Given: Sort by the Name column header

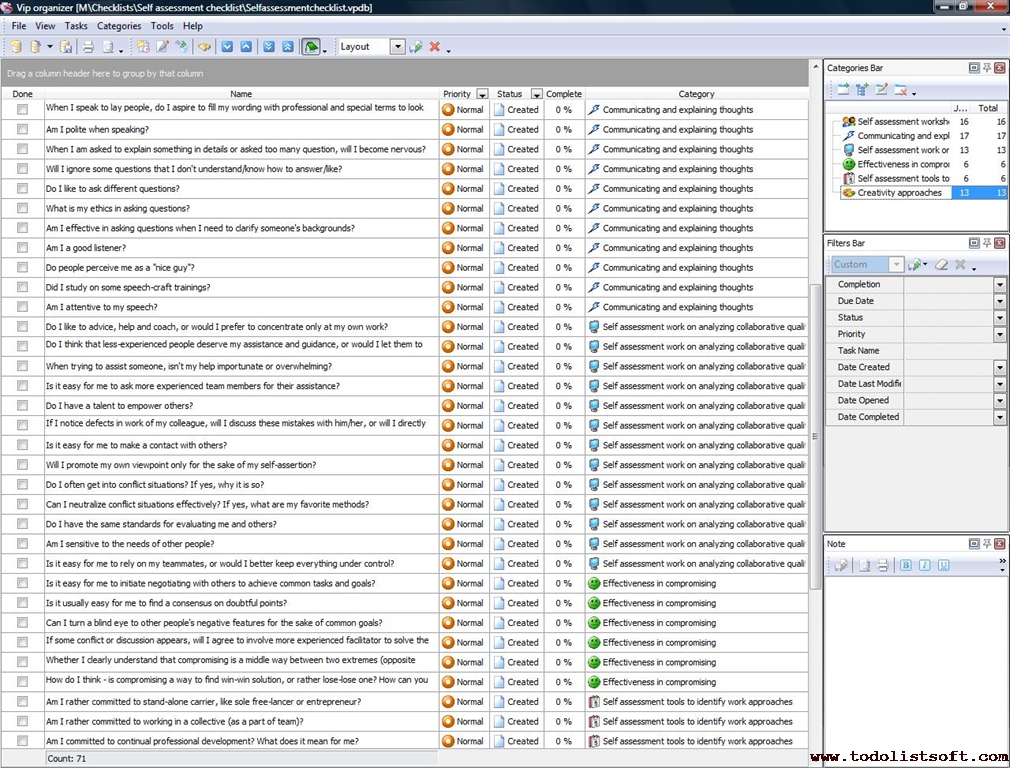Looking at the screenshot, I should 241,94.
